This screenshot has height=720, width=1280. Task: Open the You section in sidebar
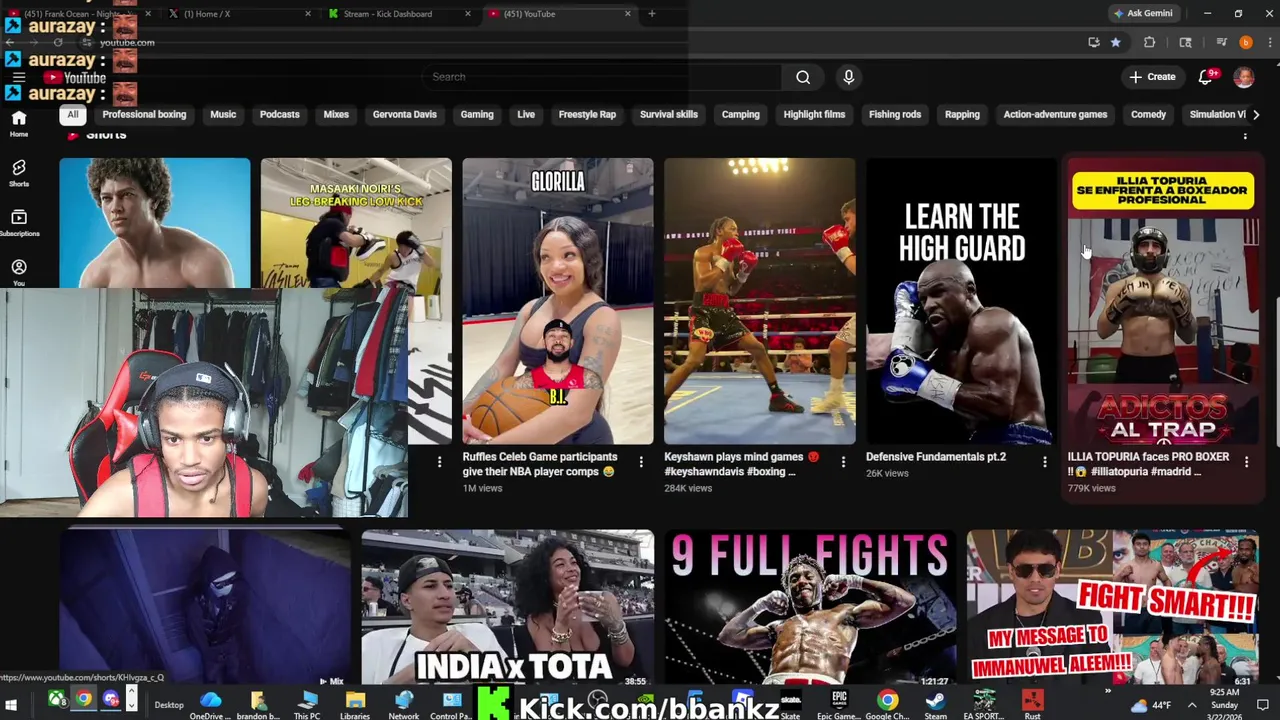tap(19, 272)
